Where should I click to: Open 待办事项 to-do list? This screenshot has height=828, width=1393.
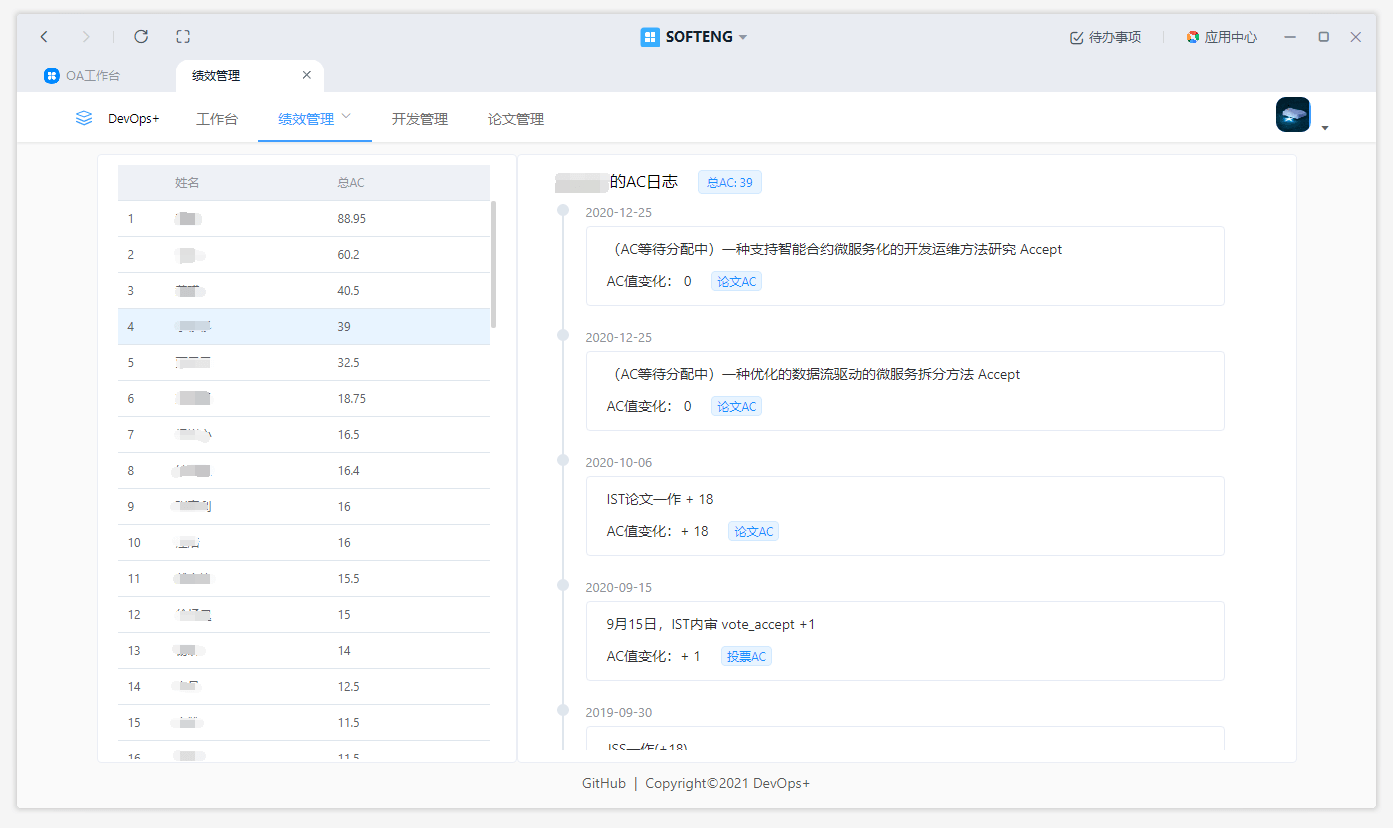tap(1105, 37)
